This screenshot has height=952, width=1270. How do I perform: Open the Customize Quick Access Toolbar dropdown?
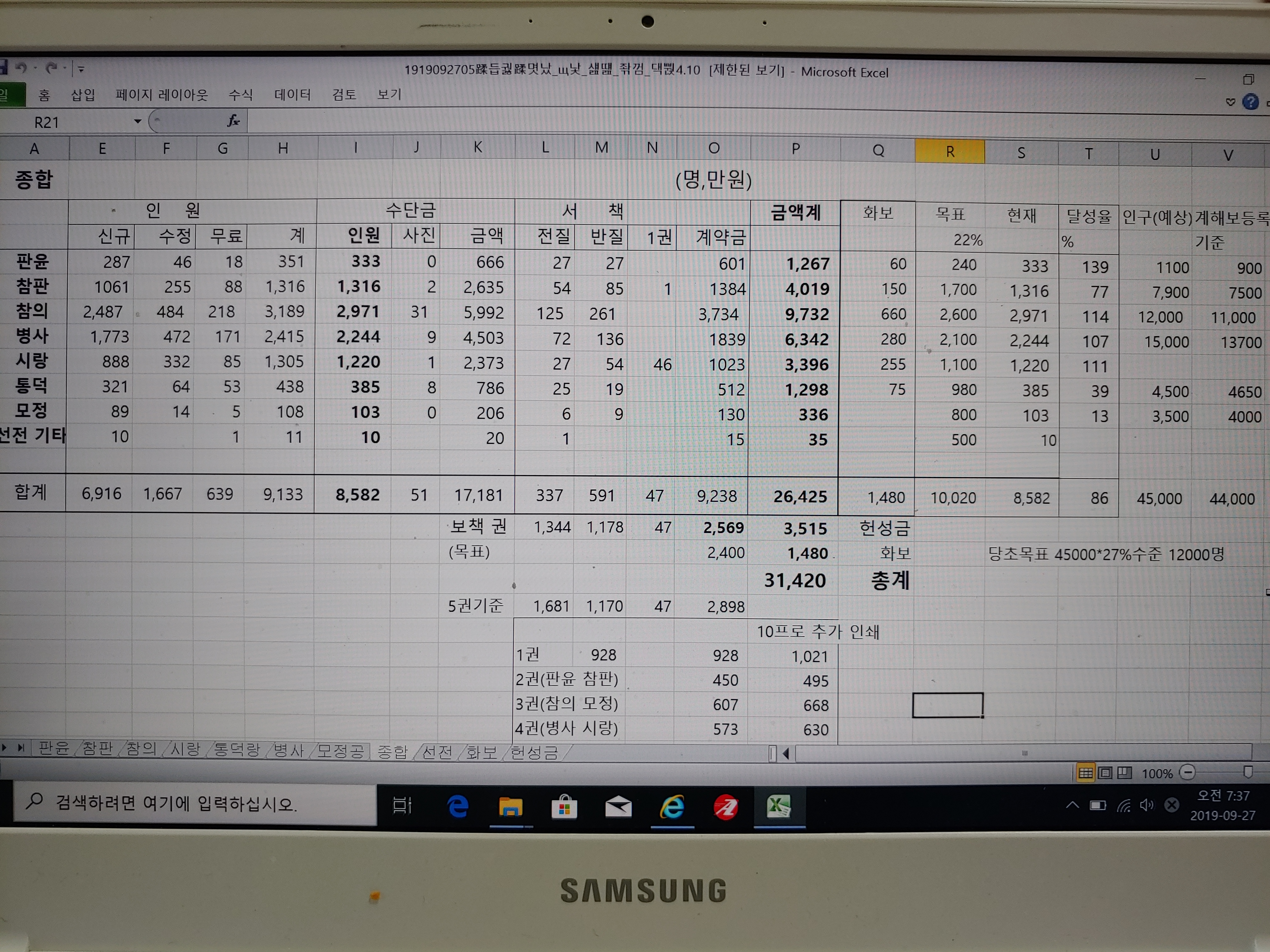81,70
